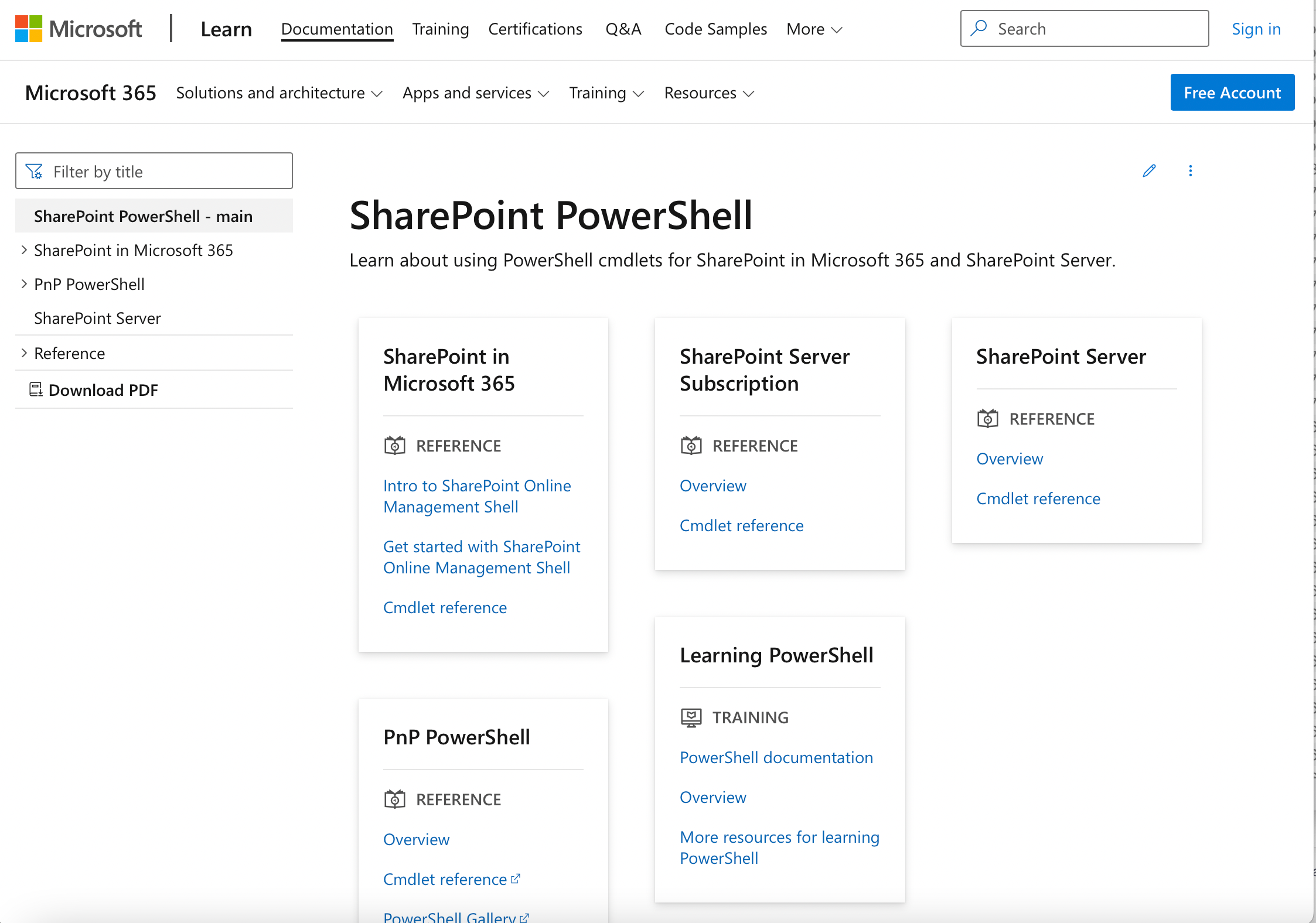1316x923 pixels.
Task: Click the search magnifier icon
Action: (x=979, y=28)
